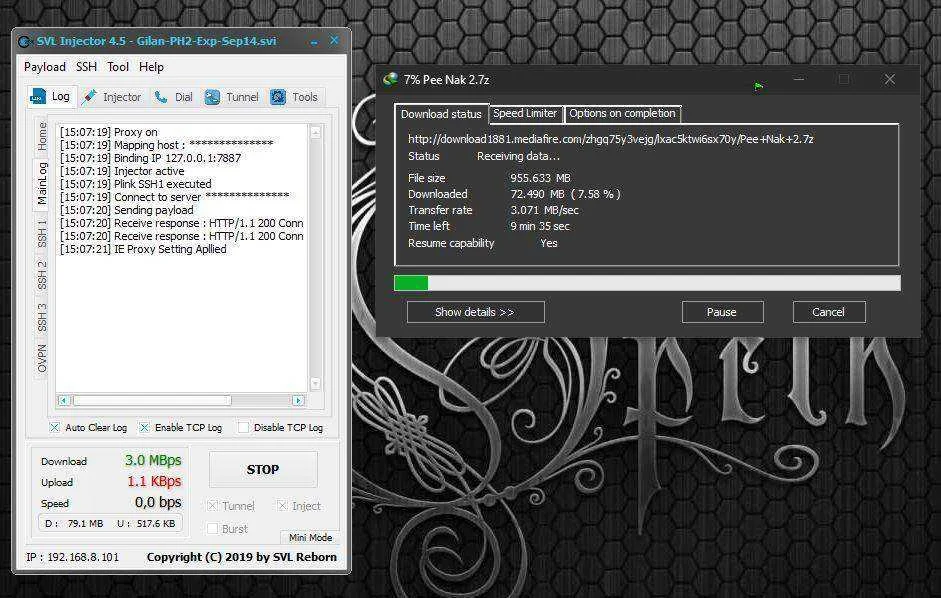941x598 pixels.
Task: Open the Tool menu
Action: tap(118, 67)
